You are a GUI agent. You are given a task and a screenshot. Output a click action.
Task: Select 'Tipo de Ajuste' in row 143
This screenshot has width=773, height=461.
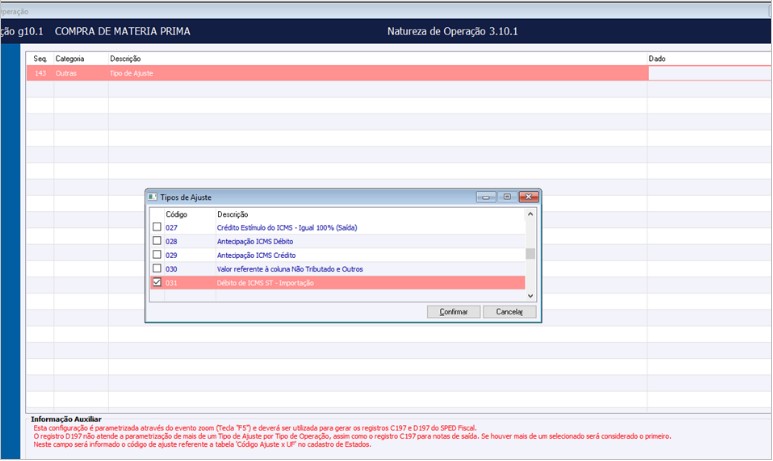click(x=132, y=73)
